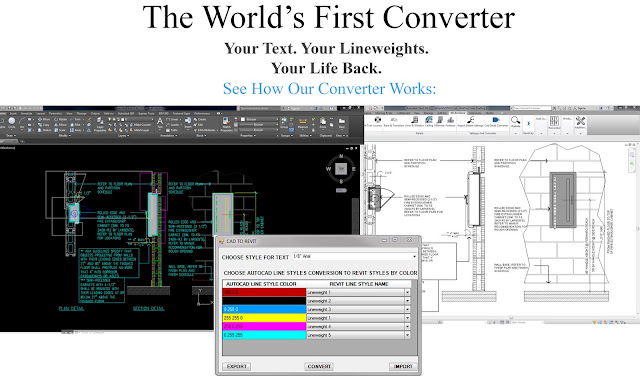The image size is (640, 384).
Task: Click the Copy tool in Modify panel
Action: 44,124
